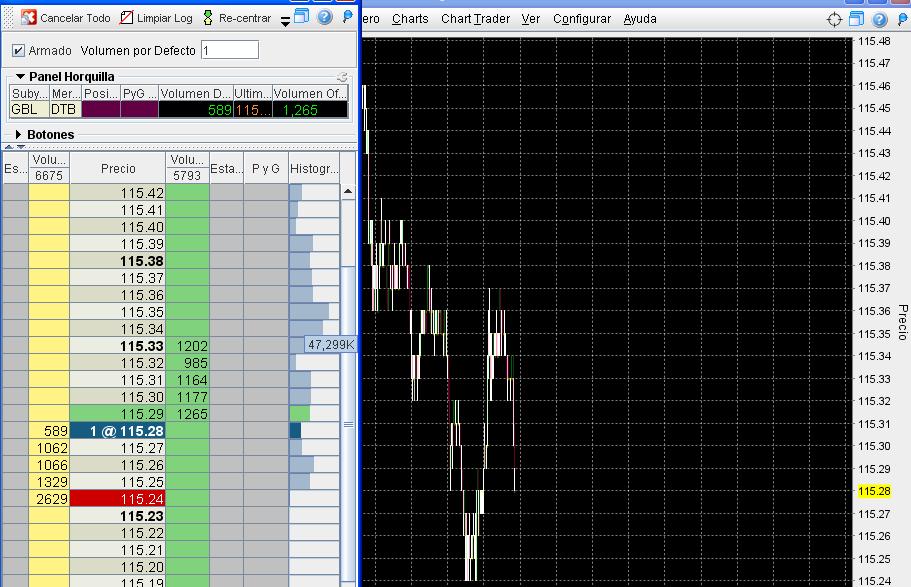Screen dimensions: 911x587
Task: Click Re-centrar toolbar button
Action: [x=236, y=18]
